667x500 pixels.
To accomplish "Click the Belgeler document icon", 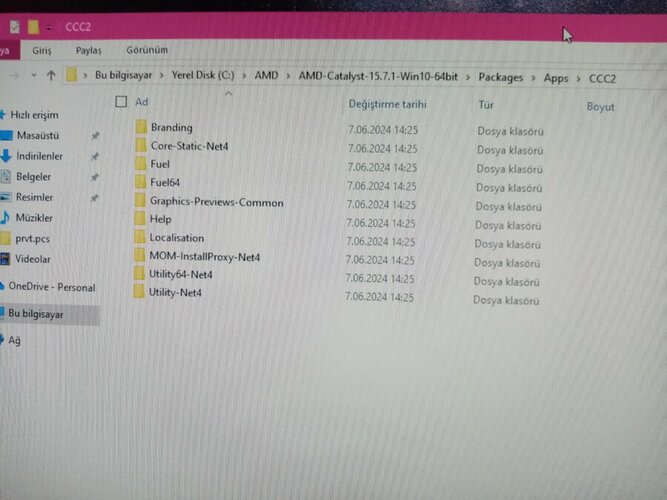I will point(6,176).
